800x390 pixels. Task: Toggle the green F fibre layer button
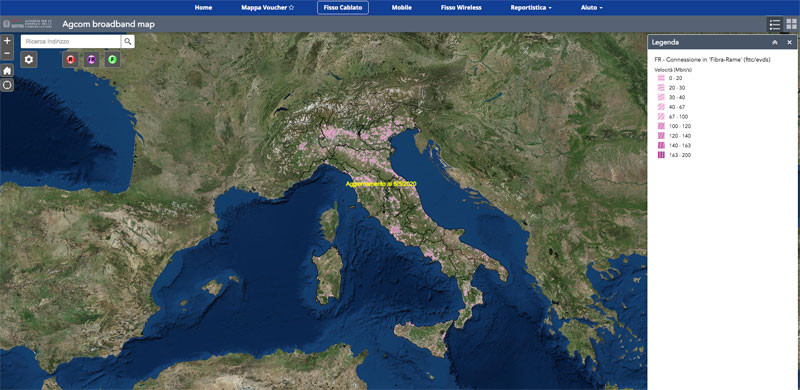coord(112,60)
